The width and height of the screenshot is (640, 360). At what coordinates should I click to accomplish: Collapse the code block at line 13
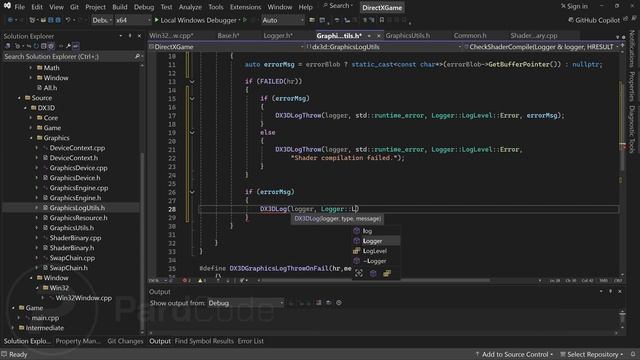pyautogui.click(x=192, y=82)
